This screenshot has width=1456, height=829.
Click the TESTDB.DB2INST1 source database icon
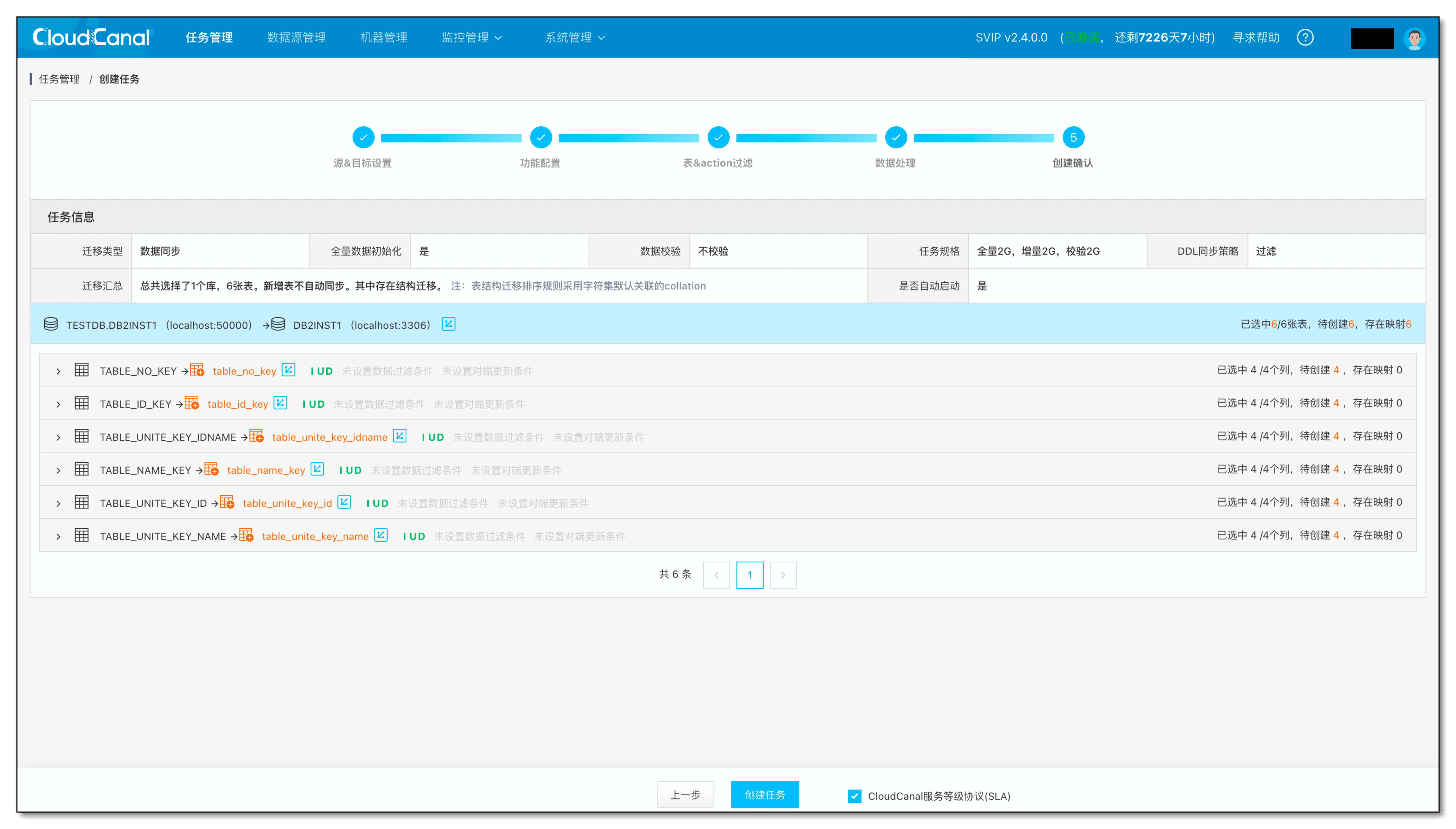click(51, 324)
